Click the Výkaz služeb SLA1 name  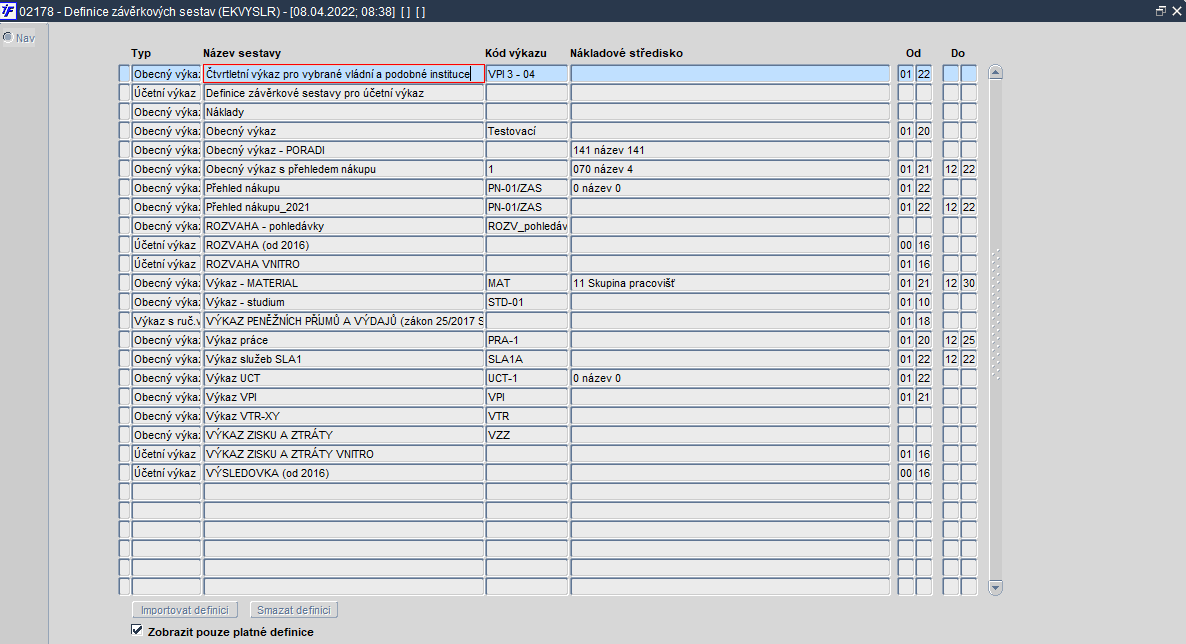[343, 359]
